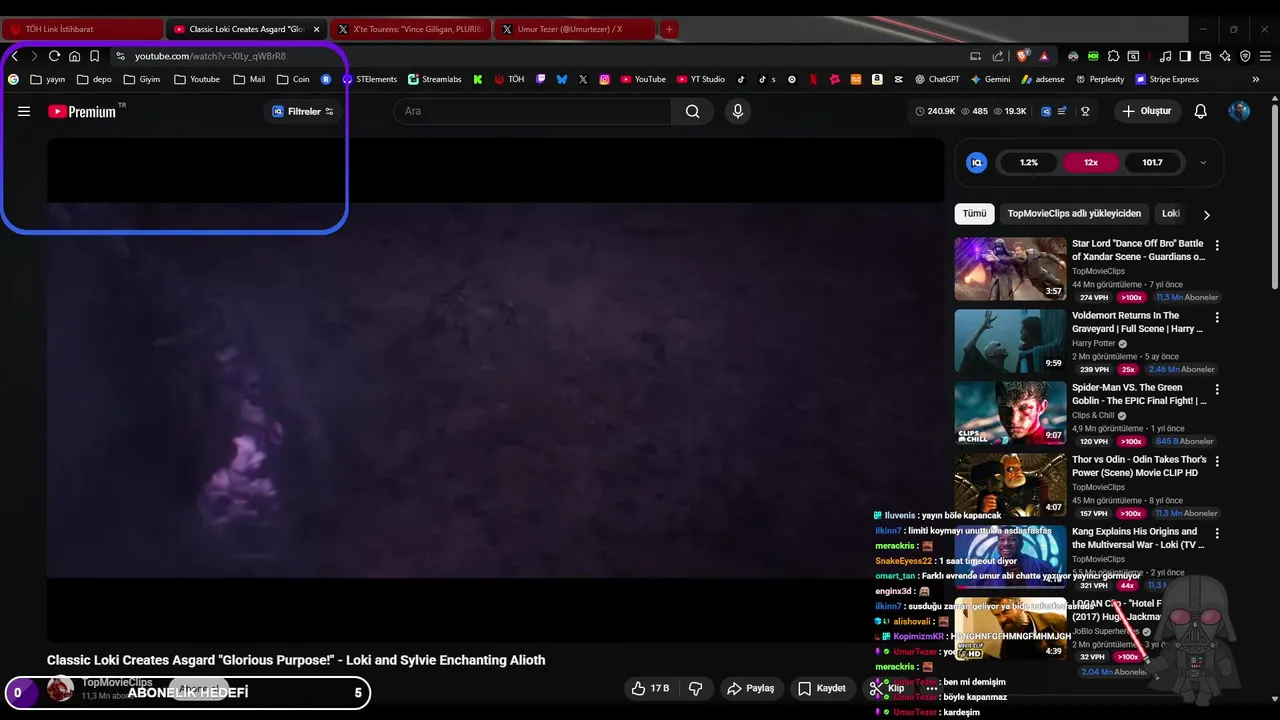Open Perplexity bookmark link

[1100, 79]
